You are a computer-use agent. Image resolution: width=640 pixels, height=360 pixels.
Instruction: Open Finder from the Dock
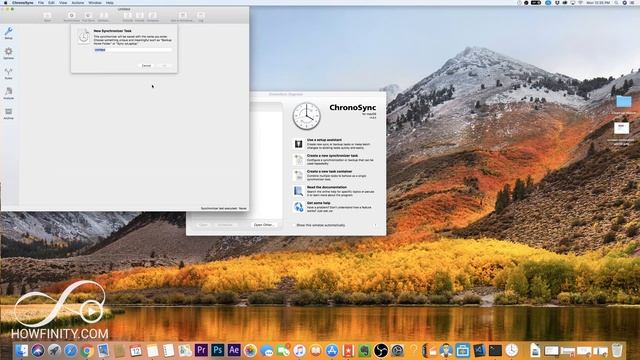pyautogui.click(x=21, y=350)
